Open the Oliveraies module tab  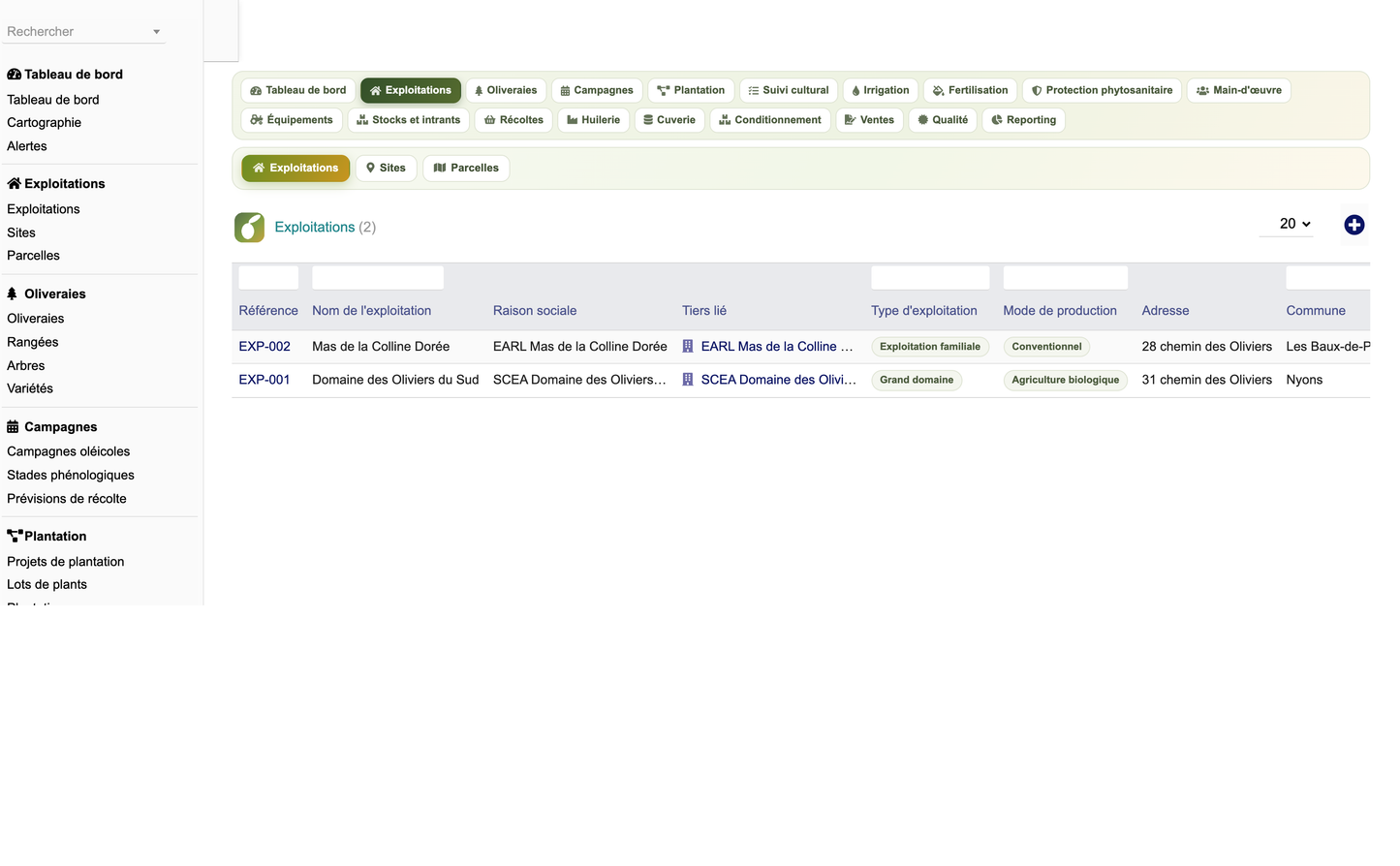(506, 90)
